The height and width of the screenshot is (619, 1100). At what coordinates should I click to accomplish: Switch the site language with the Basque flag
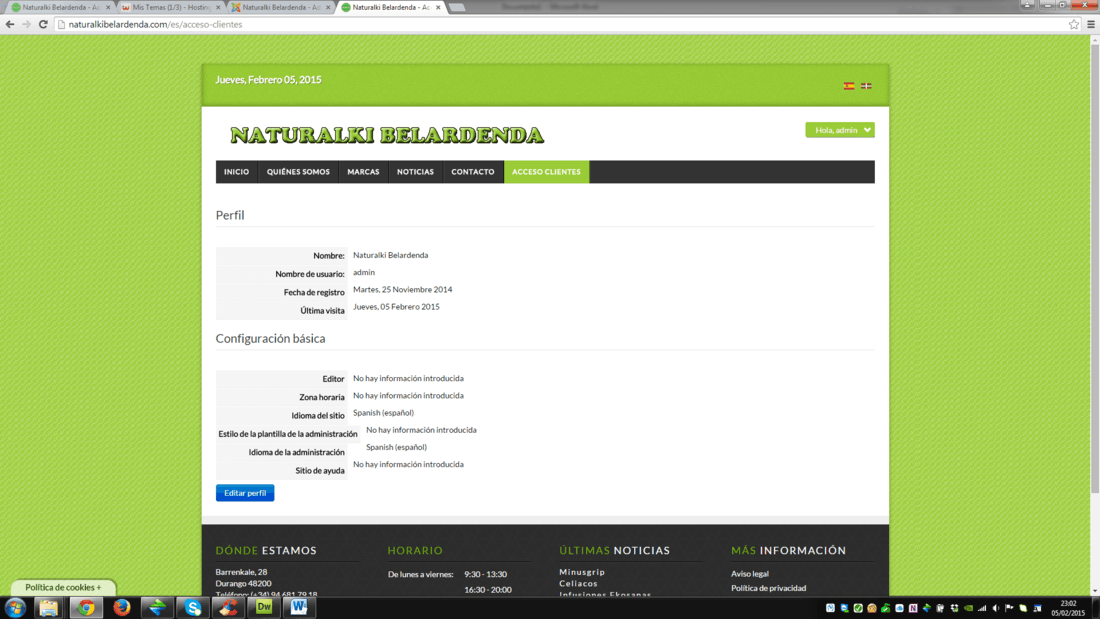pos(866,86)
